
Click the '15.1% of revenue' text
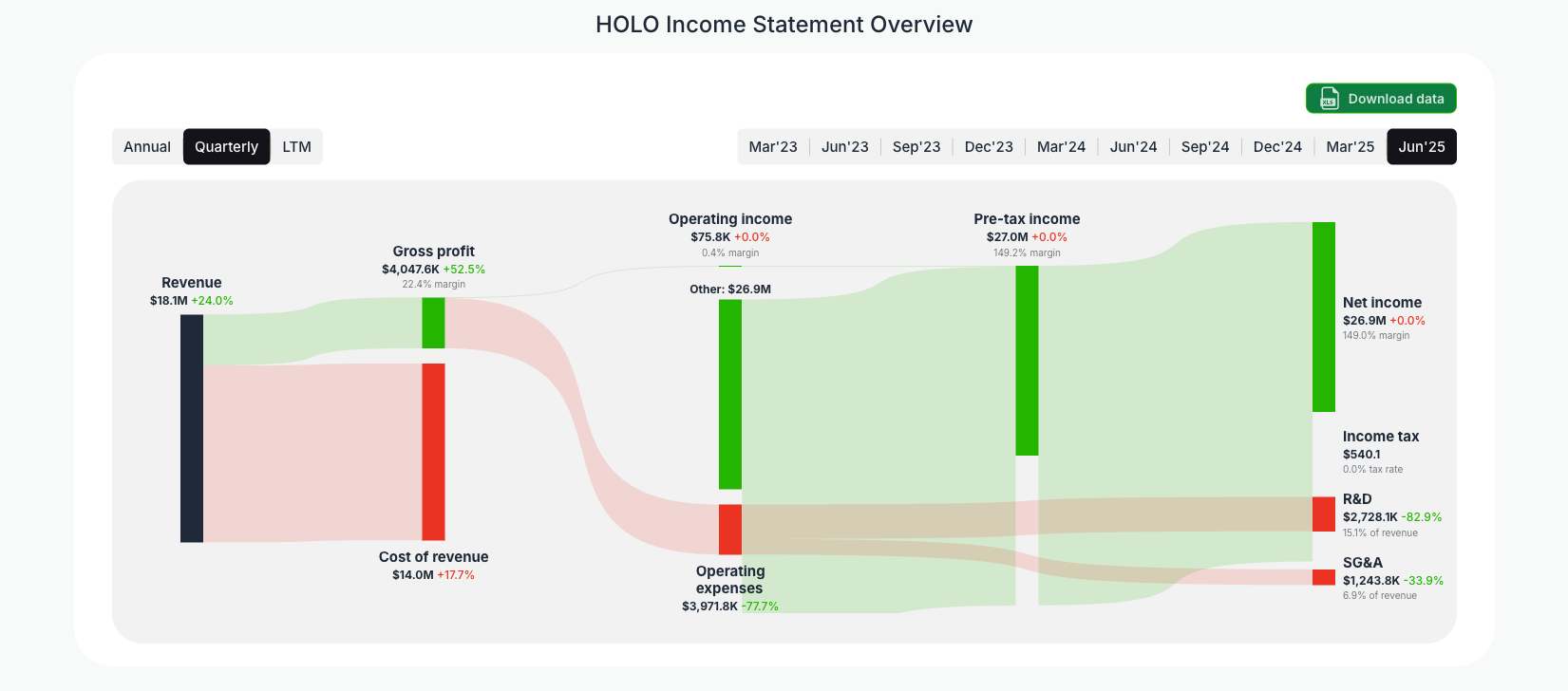pos(1380,532)
